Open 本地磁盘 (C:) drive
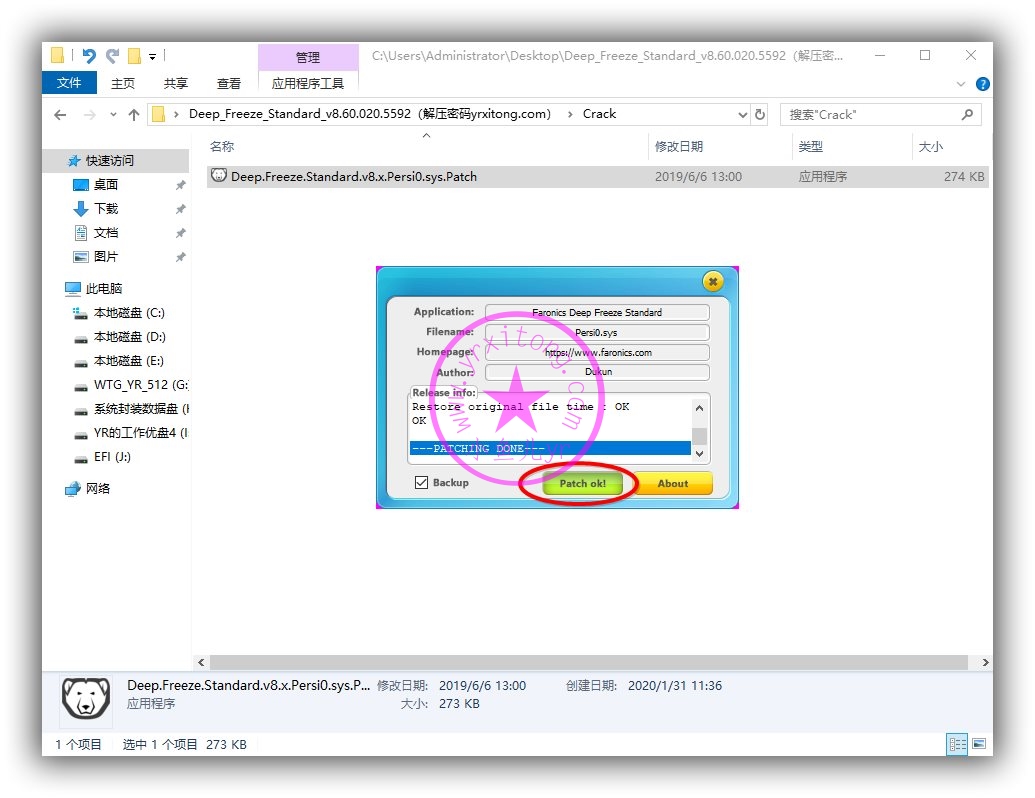 (129, 313)
